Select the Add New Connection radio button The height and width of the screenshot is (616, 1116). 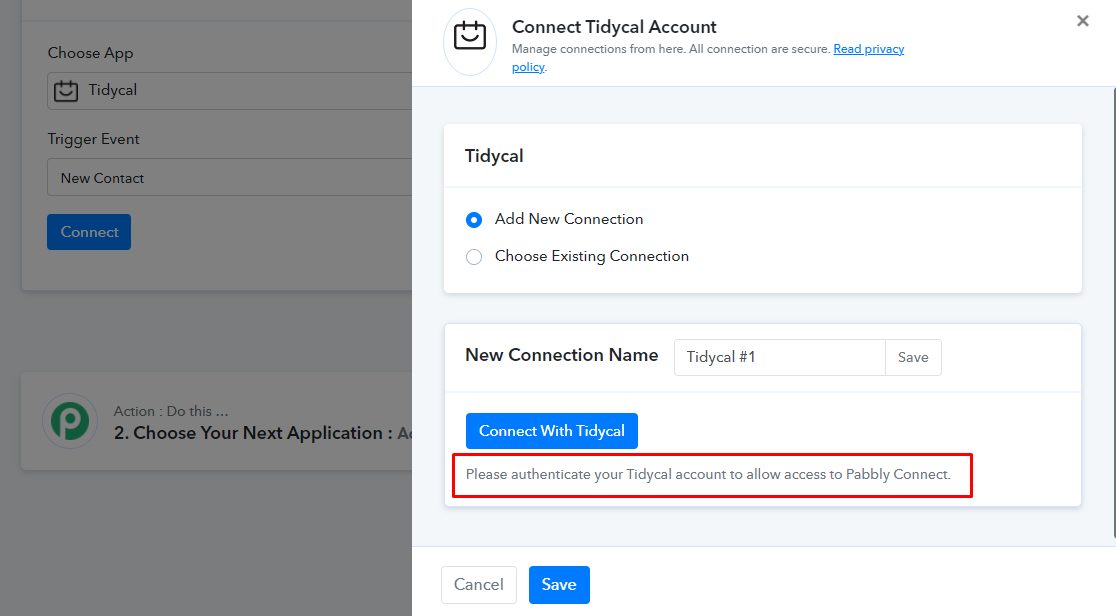coord(474,220)
